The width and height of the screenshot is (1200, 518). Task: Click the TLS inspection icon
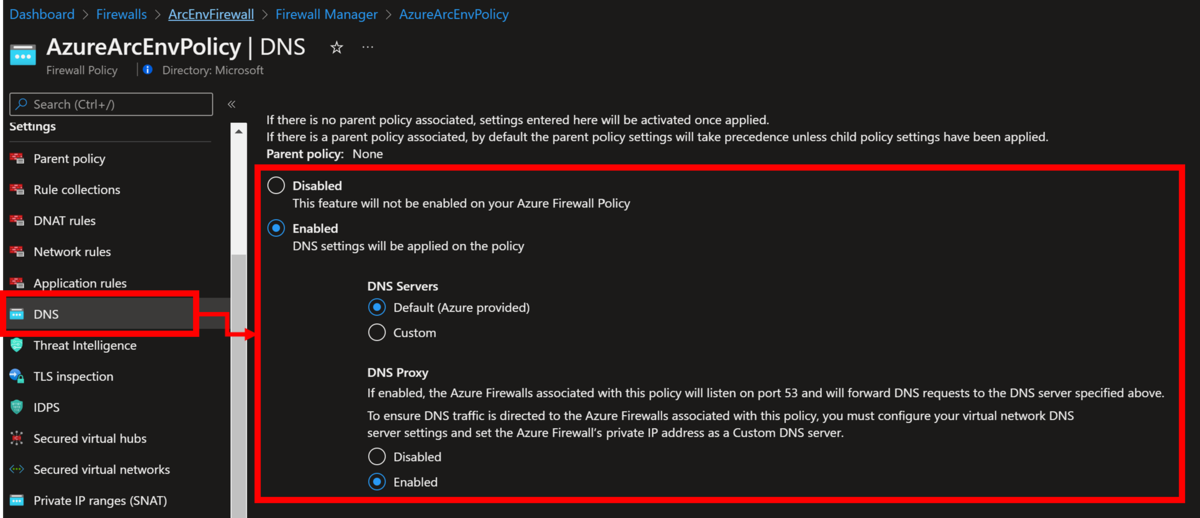16,377
